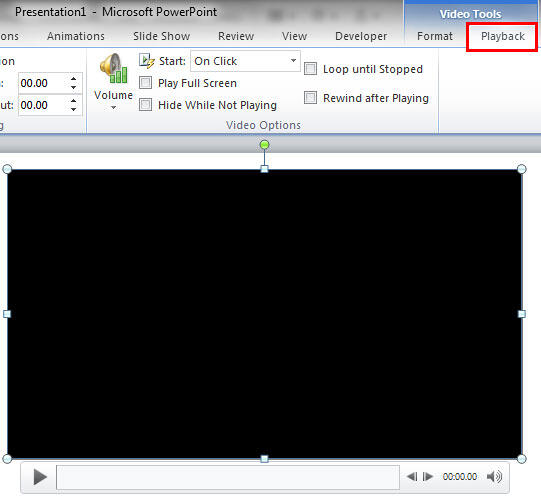Decrease the upper fade 00.00 value
The height and width of the screenshot is (497, 541).
tap(73, 87)
